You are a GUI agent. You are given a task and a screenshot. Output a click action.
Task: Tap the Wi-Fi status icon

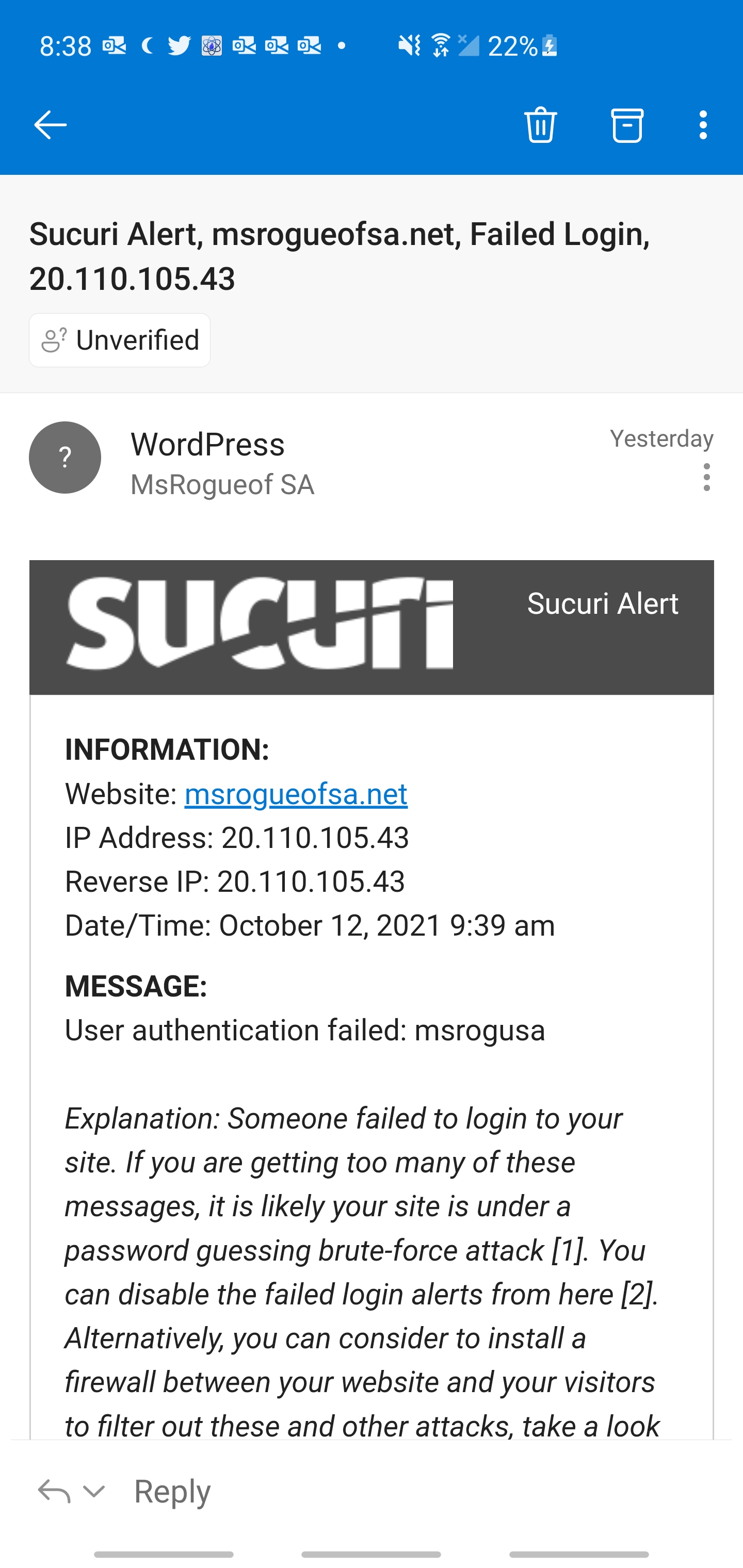coord(440,46)
